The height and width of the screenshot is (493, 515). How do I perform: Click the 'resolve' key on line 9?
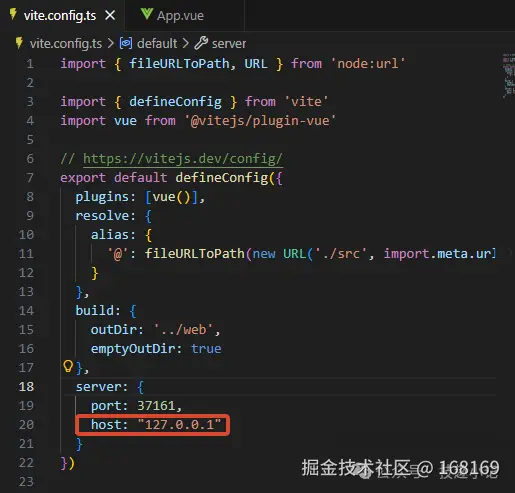click(102, 216)
